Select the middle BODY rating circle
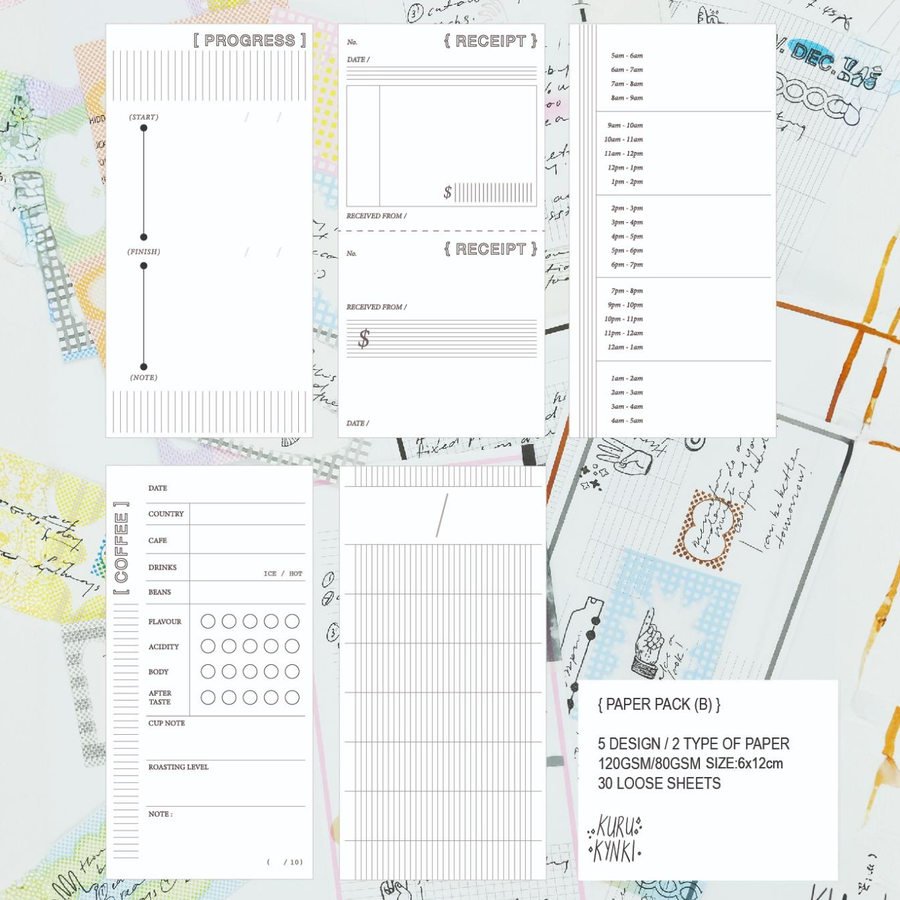 point(250,672)
